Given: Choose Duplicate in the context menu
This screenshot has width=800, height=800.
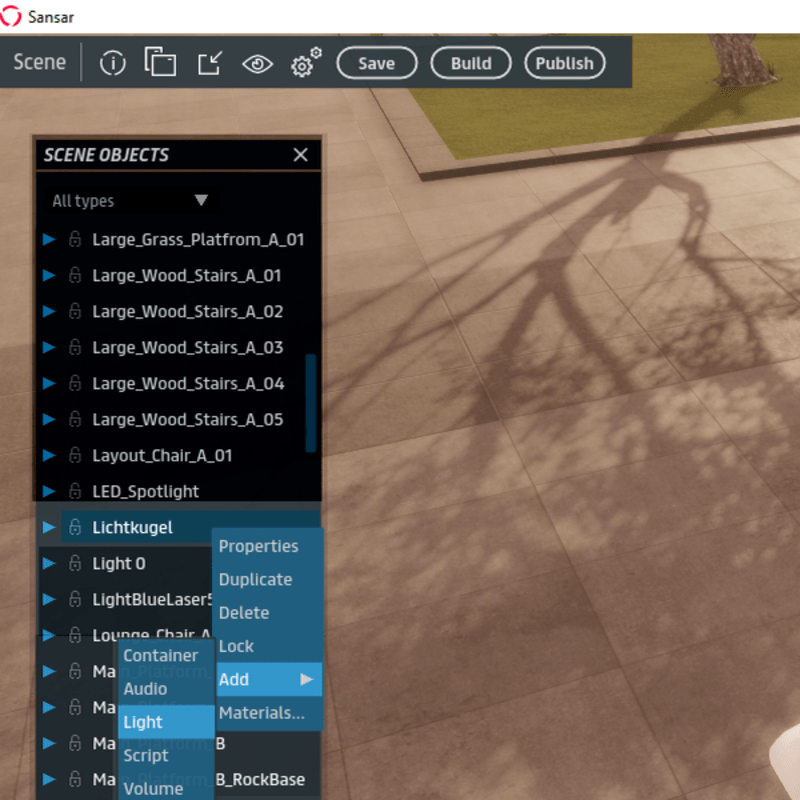Looking at the screenshot, I should (256, 580).
